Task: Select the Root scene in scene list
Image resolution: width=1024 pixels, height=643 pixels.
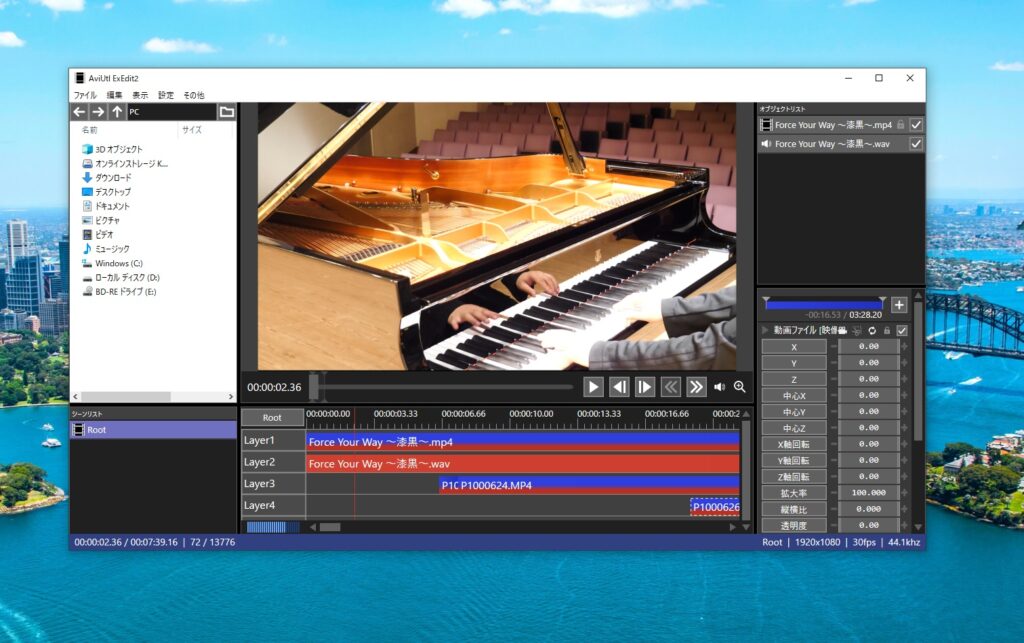Action: click(153, 430)
